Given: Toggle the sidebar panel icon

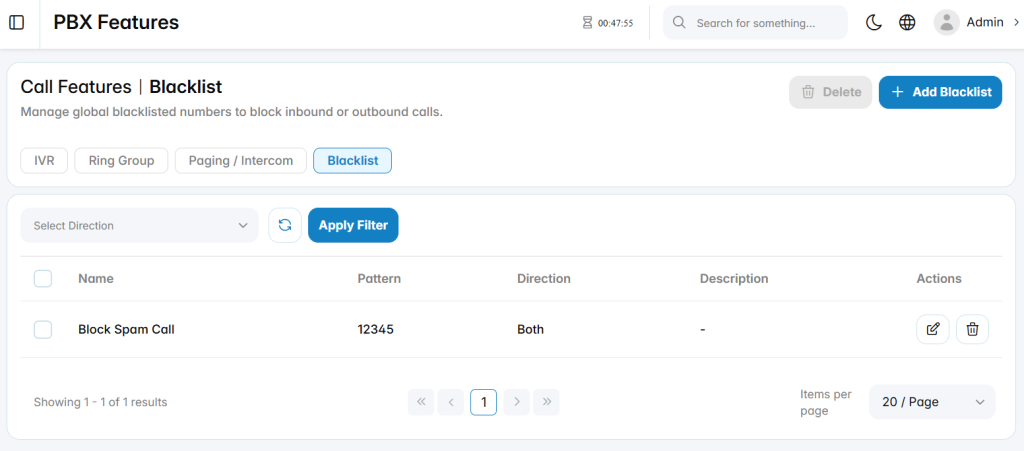Looking at the screenshot, I should 16,23.
